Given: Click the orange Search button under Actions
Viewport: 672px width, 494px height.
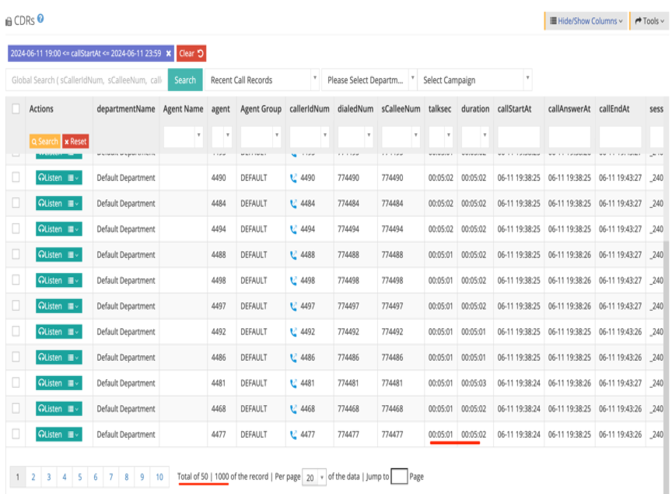Looking at the screenshot, I should click(x=45, y=142).
